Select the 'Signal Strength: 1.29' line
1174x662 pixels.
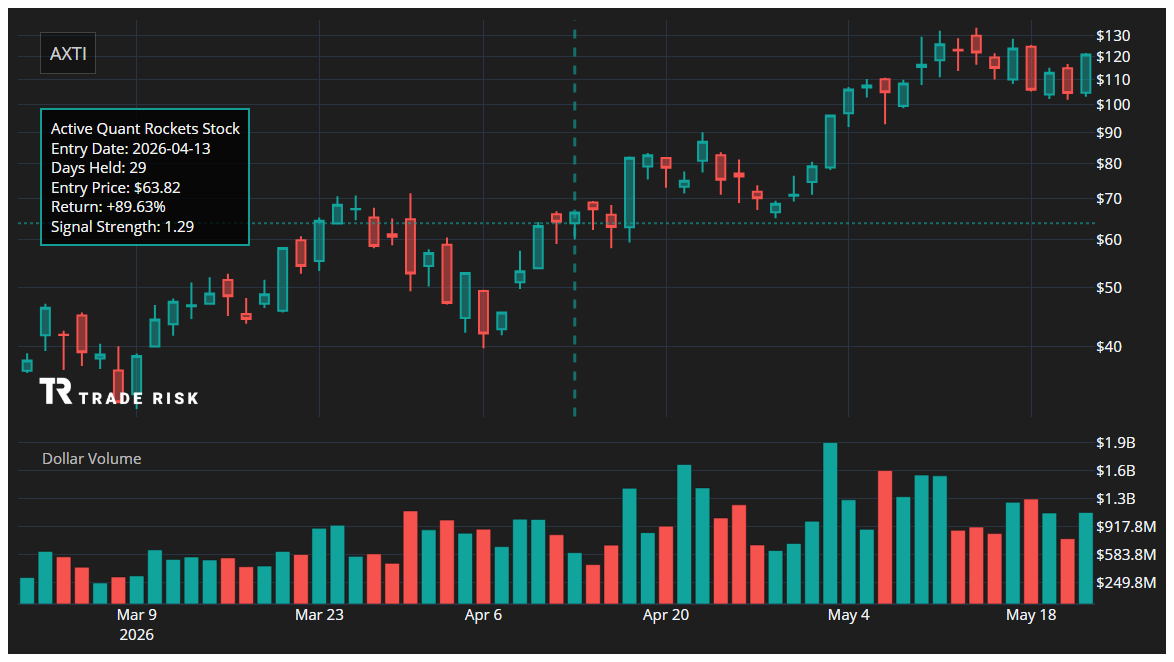tap(122, 226)
